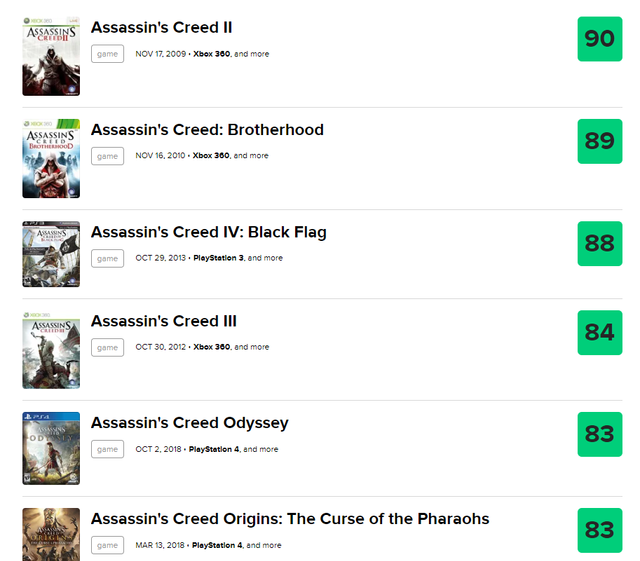Click the game tag under Assassin's Creed III
Viewport: 640px width, 561px height.
(x=107, y=347)
